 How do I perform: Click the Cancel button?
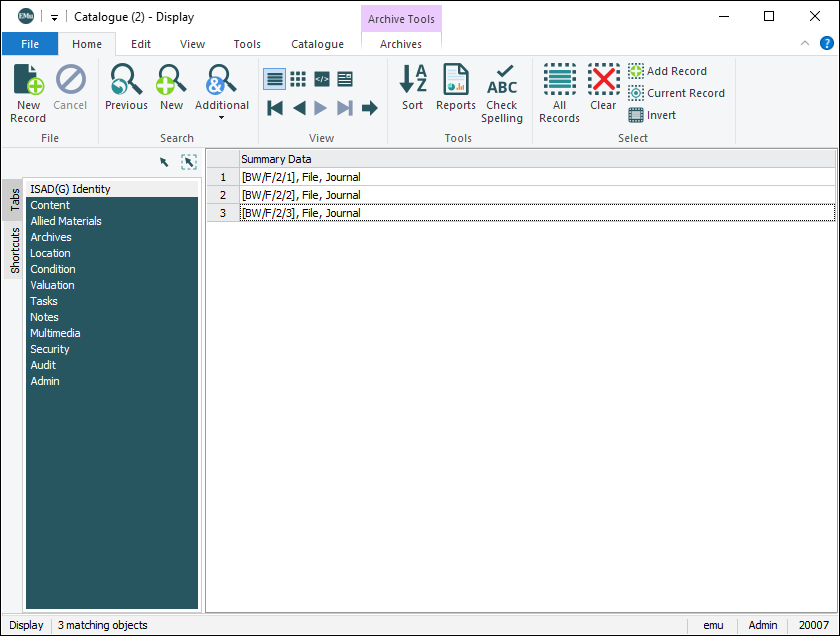coord(70,90)
